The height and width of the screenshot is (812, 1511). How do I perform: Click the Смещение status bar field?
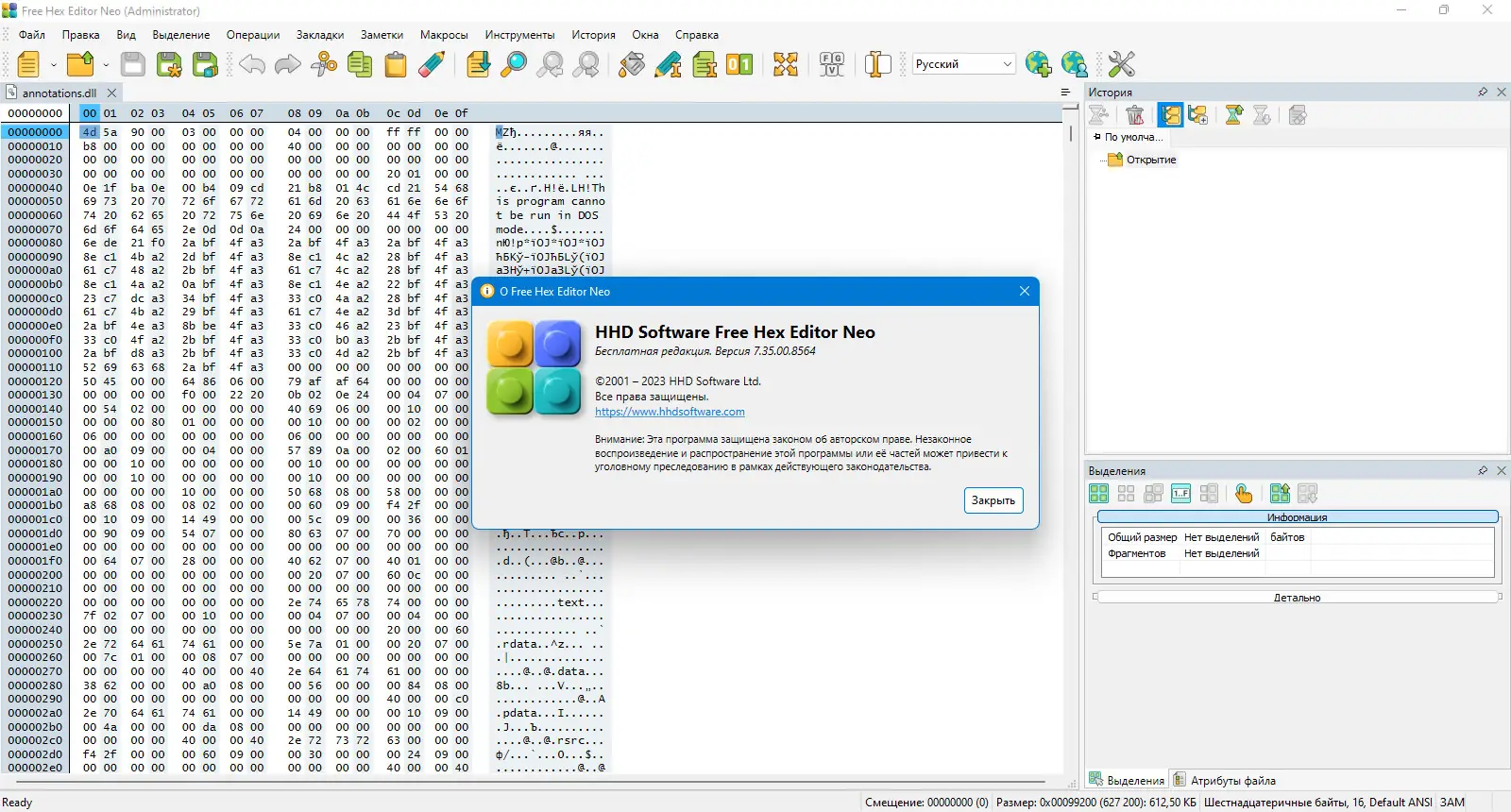[x=926, y=803]
